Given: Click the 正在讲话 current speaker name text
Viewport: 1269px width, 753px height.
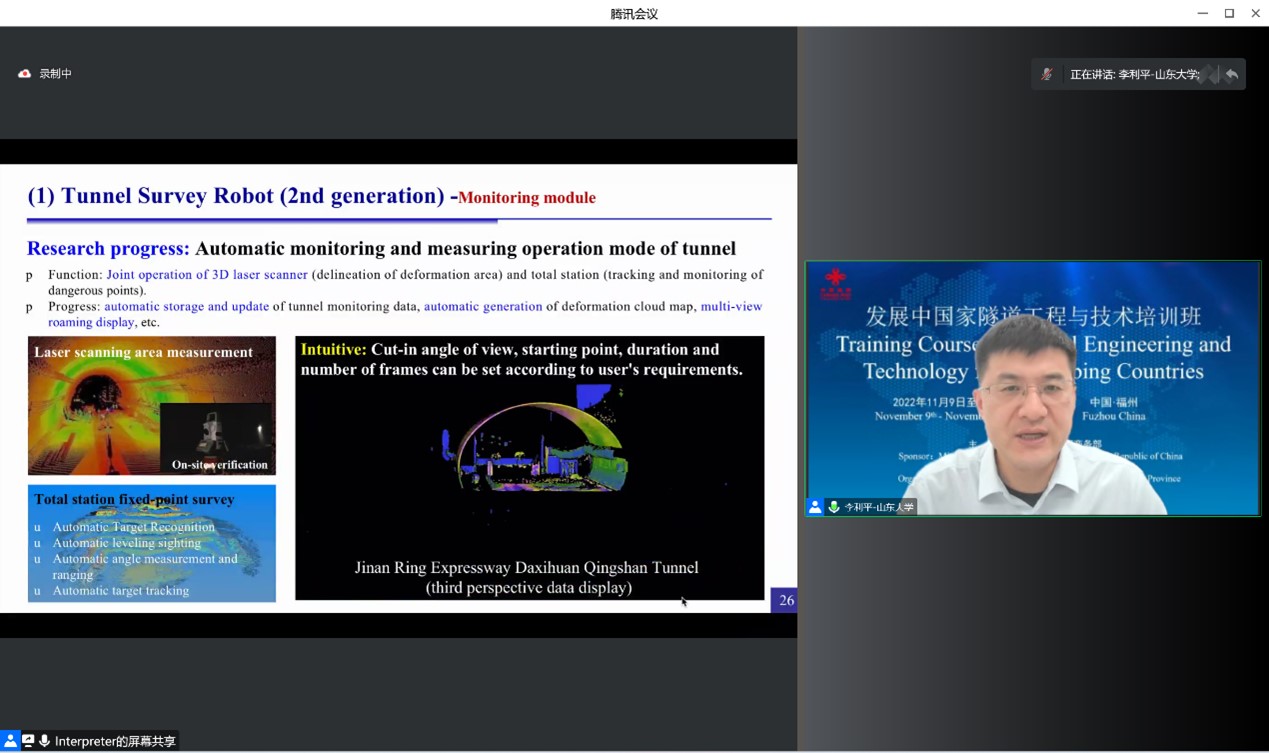Looking at the screenshot, I should coord(1134,74).
